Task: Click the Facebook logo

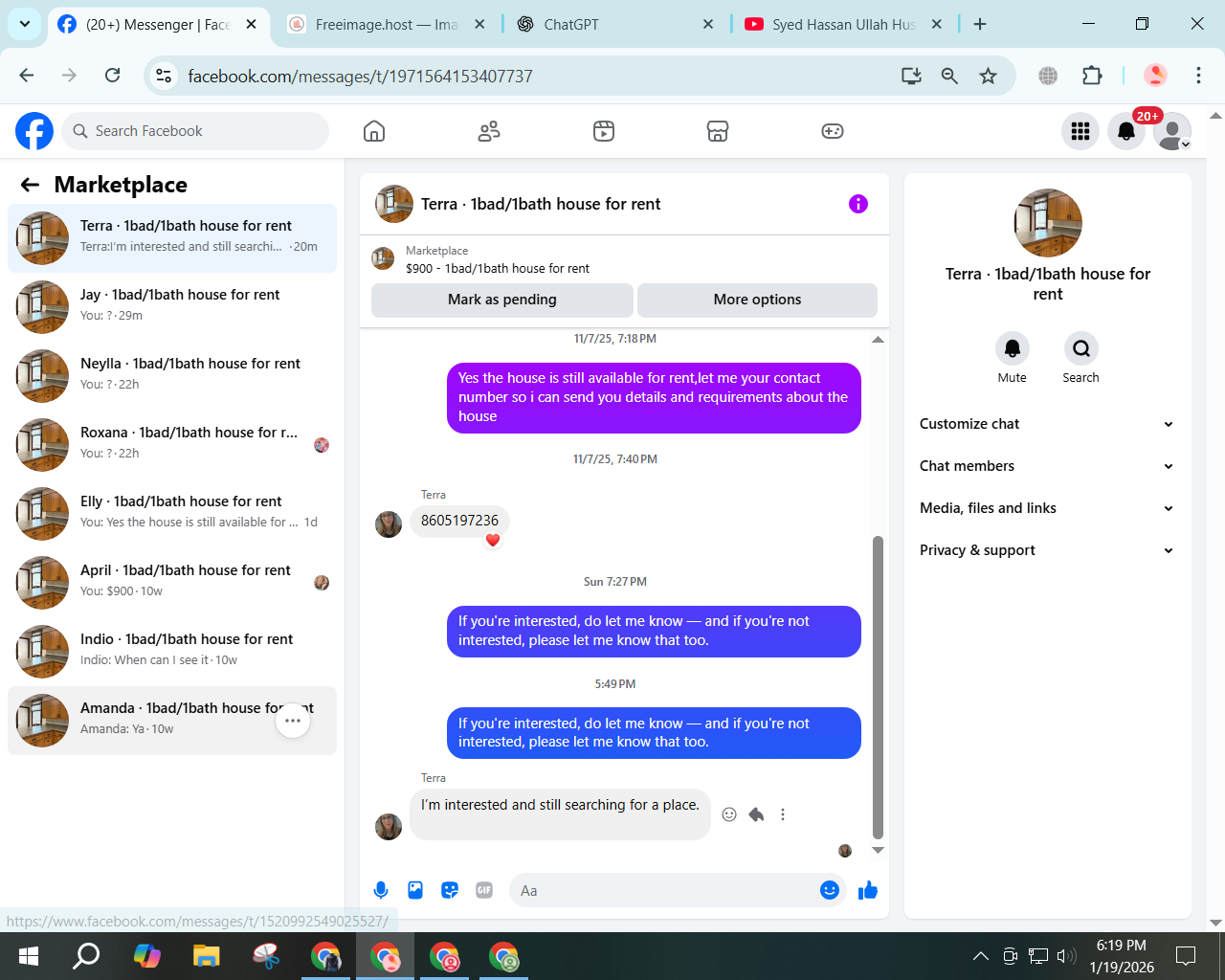Action: (34, 131)
